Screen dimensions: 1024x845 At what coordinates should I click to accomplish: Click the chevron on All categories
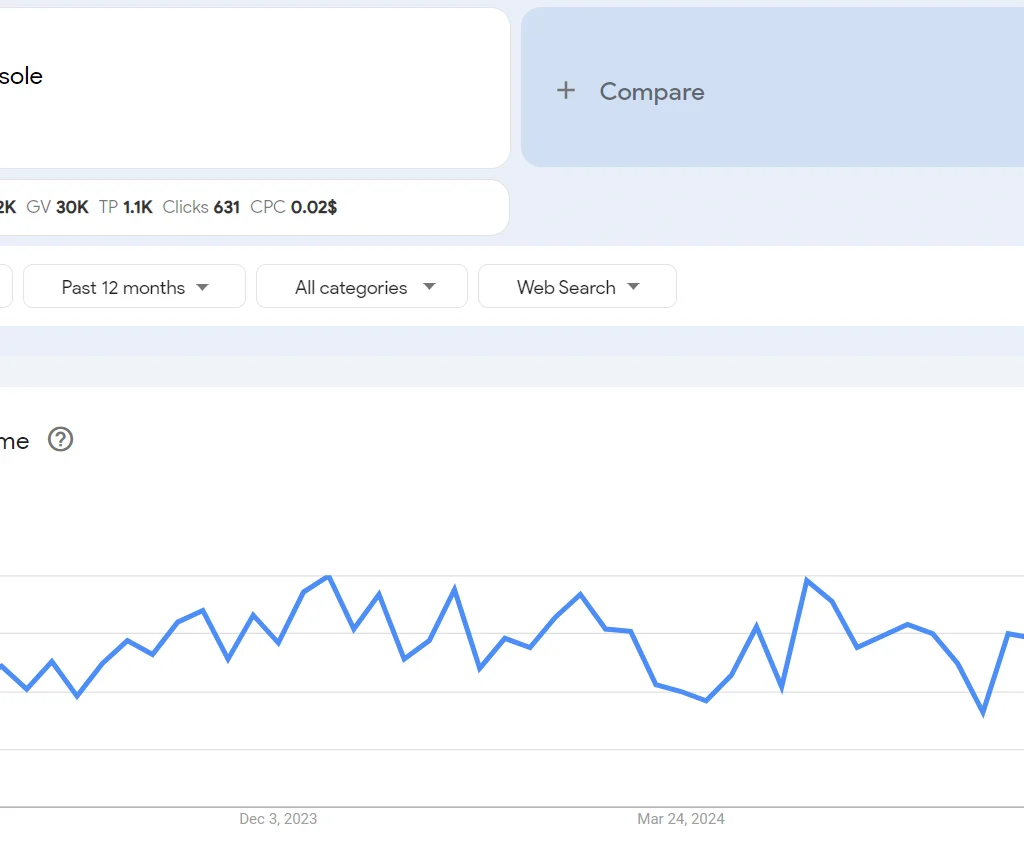click(x=430, y=286)
